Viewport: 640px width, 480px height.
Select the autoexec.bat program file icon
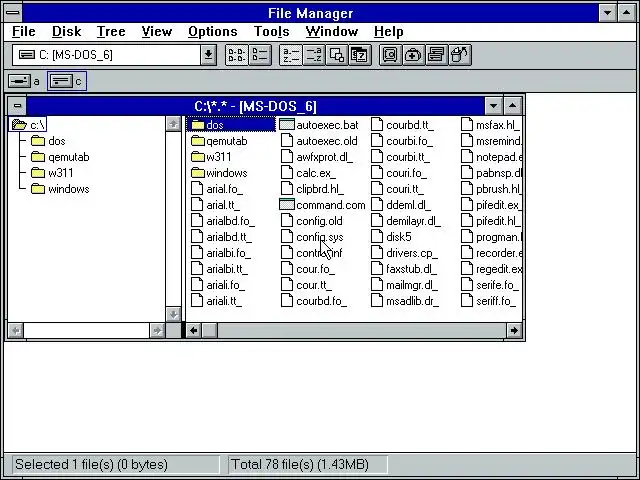287,124
